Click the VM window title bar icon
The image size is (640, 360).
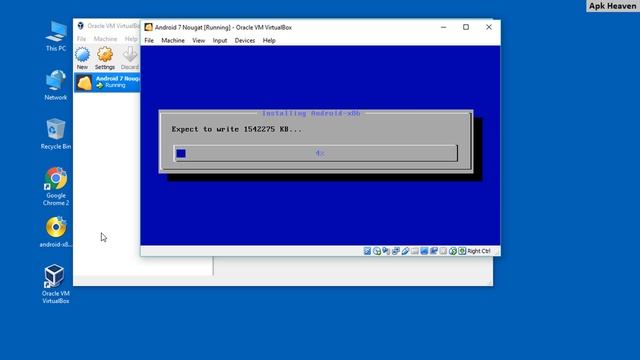pos(149,27)
